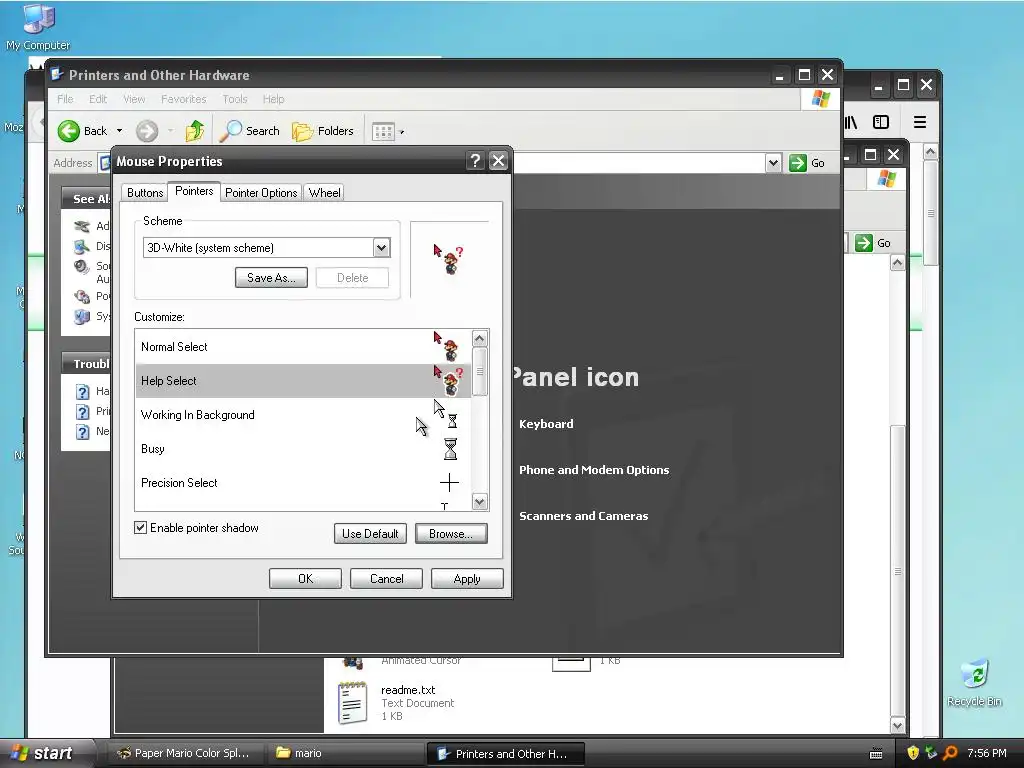
Task: Select the Precision Select pointer row
Action: [x=302, y=483]
